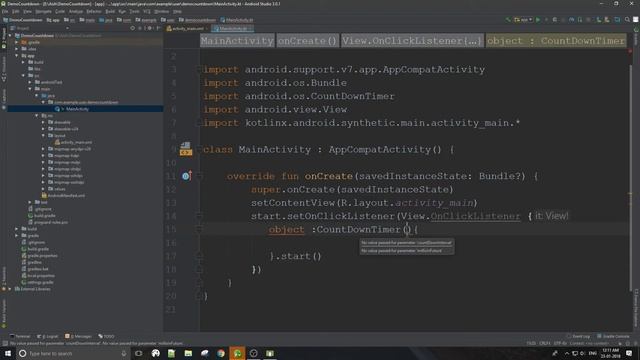Expand the values folder in project tree
This screenshot has width=640, height=360.
pyautogui.click(x=43, y=189)
